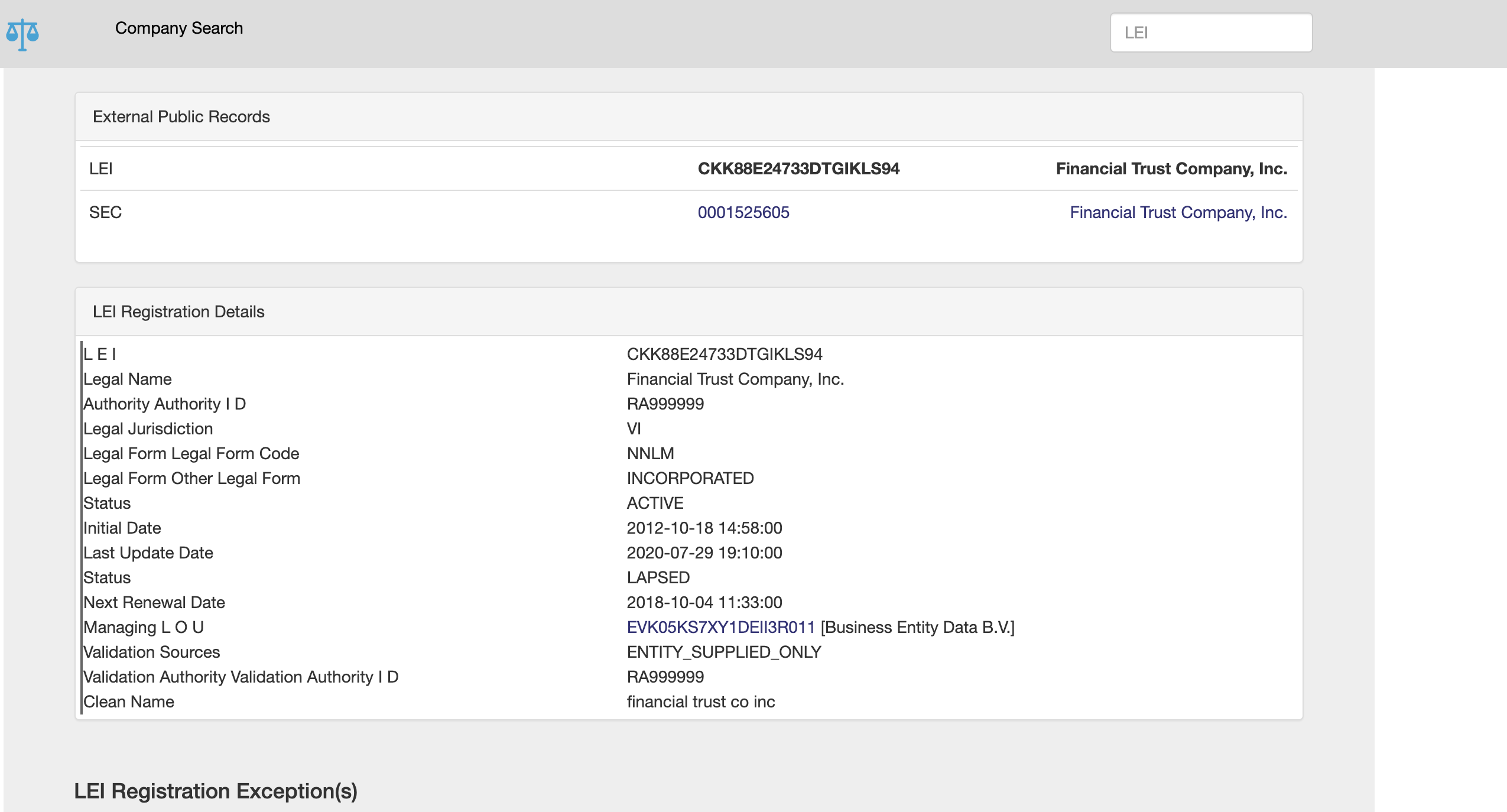Image resolution: width=1507 pixels, height=812 pixels.
Task: Click the scales of justice logo icon
Action: click(x=22, y=34)
